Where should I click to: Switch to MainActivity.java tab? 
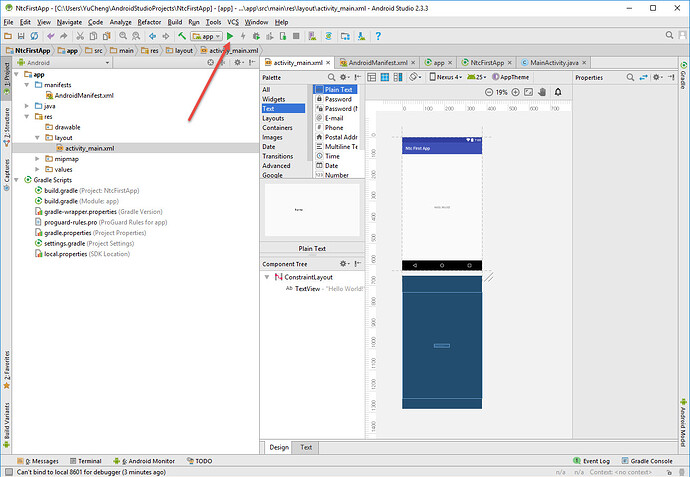click(554, 62)
